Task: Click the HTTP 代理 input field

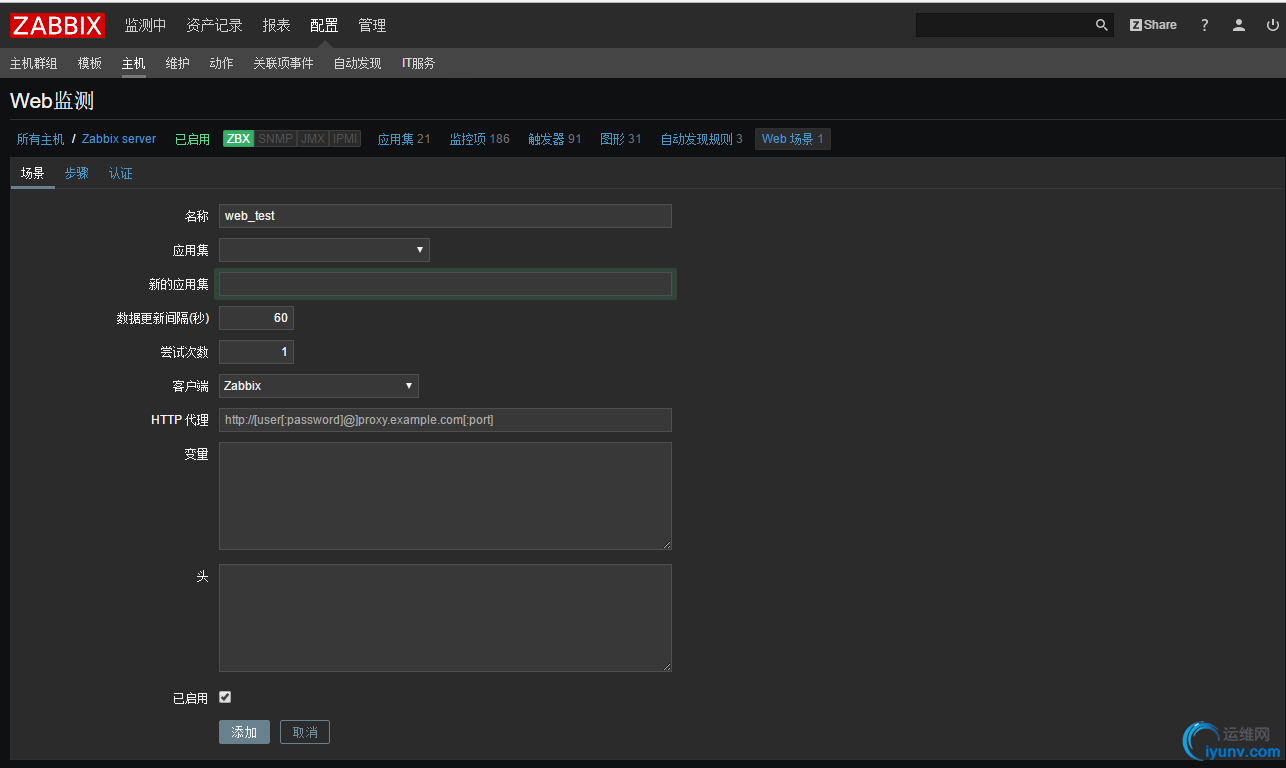Action: click(x=445, y=420)
